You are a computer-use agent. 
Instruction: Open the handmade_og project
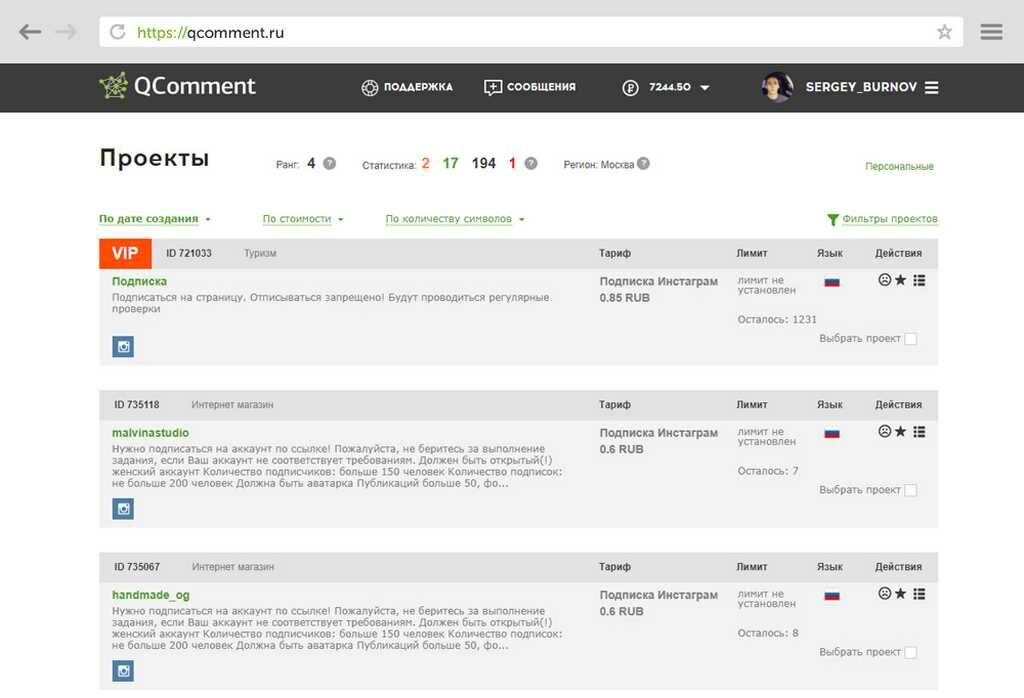151,595
